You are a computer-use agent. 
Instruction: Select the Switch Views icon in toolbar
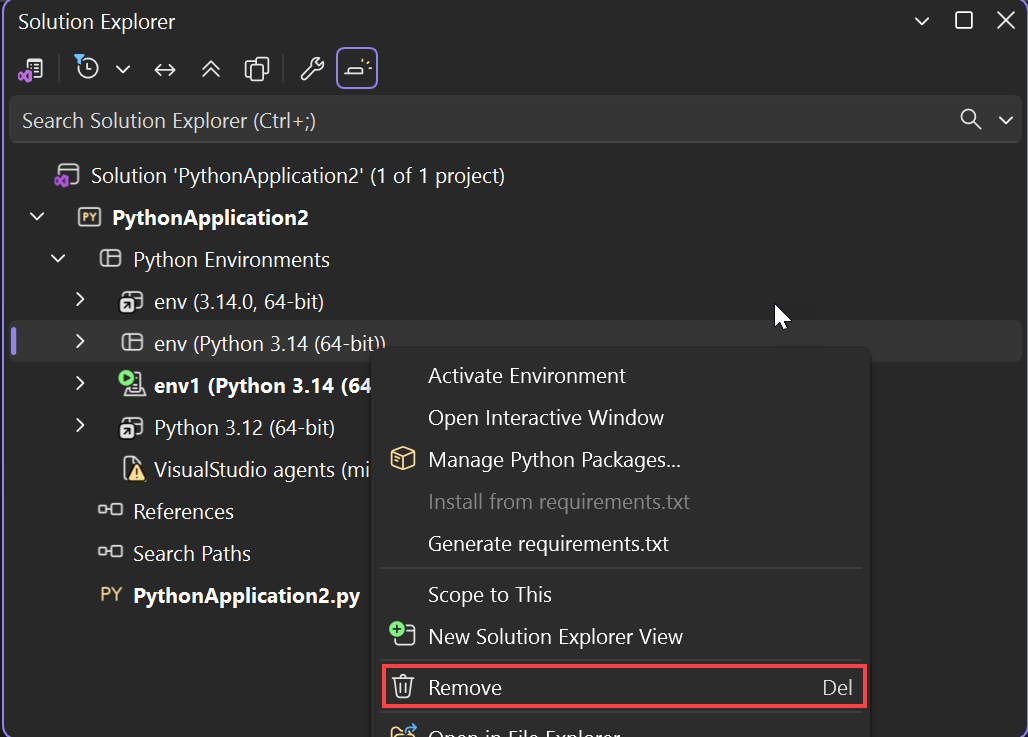pos(31,68)
